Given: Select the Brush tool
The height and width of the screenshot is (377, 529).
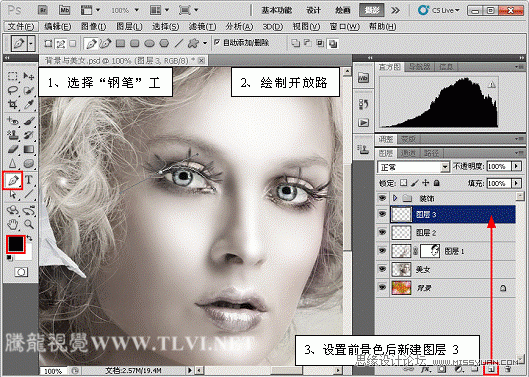Looking at the screenshot, I should click(29, 121).
